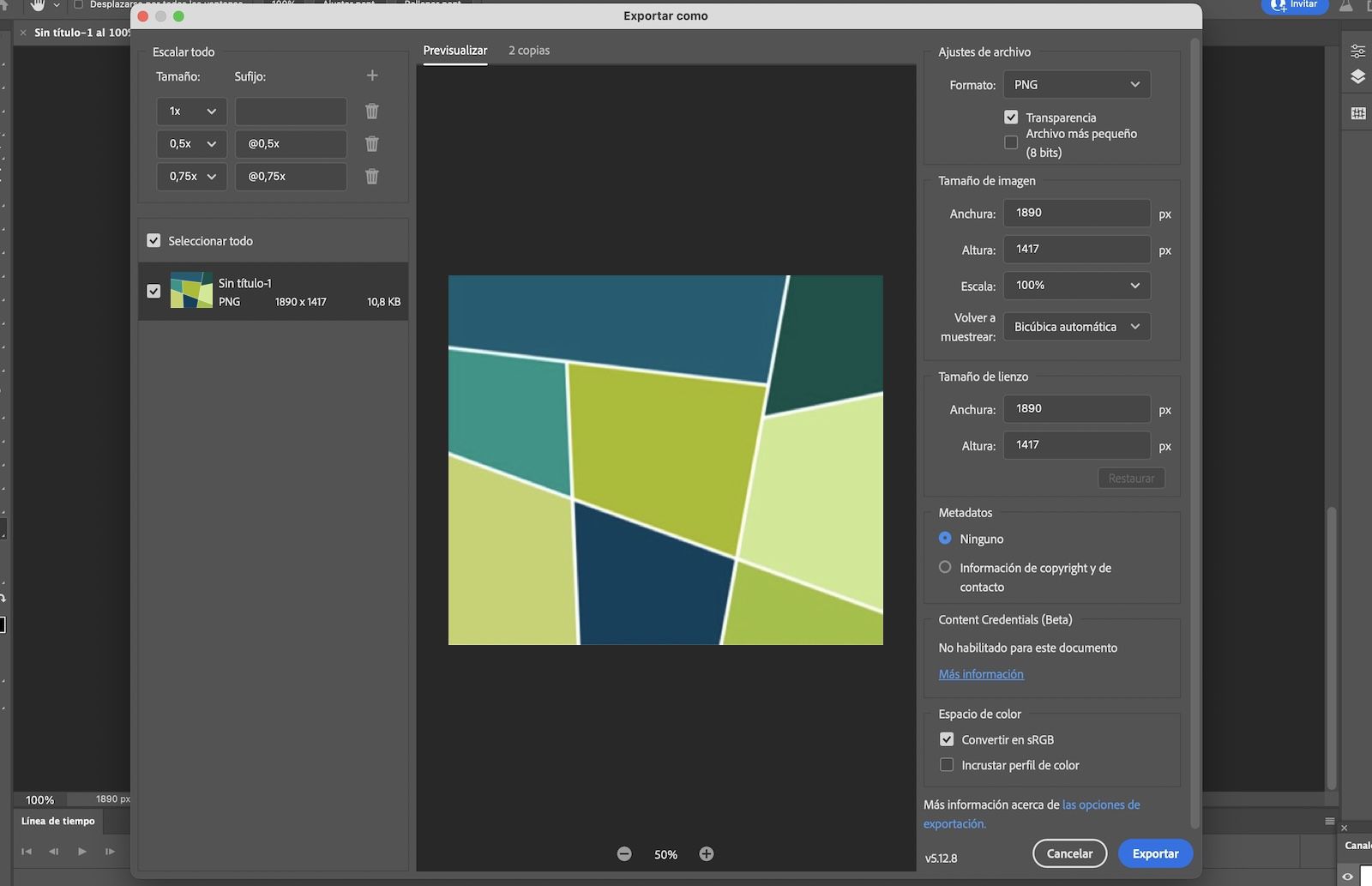This screenshot has width=1372, height=886.
Task: Play the timeline animation
Action: click(x=82, y=851)
